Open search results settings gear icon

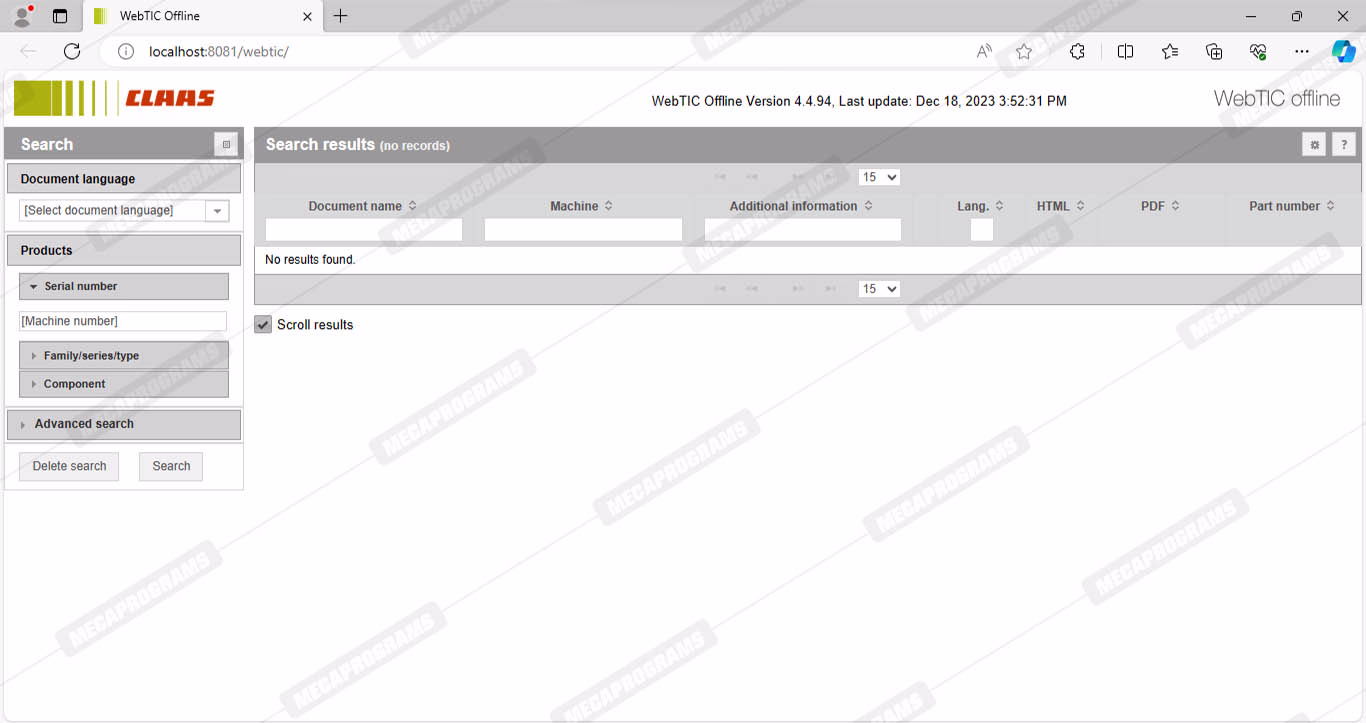(1314, 145)
